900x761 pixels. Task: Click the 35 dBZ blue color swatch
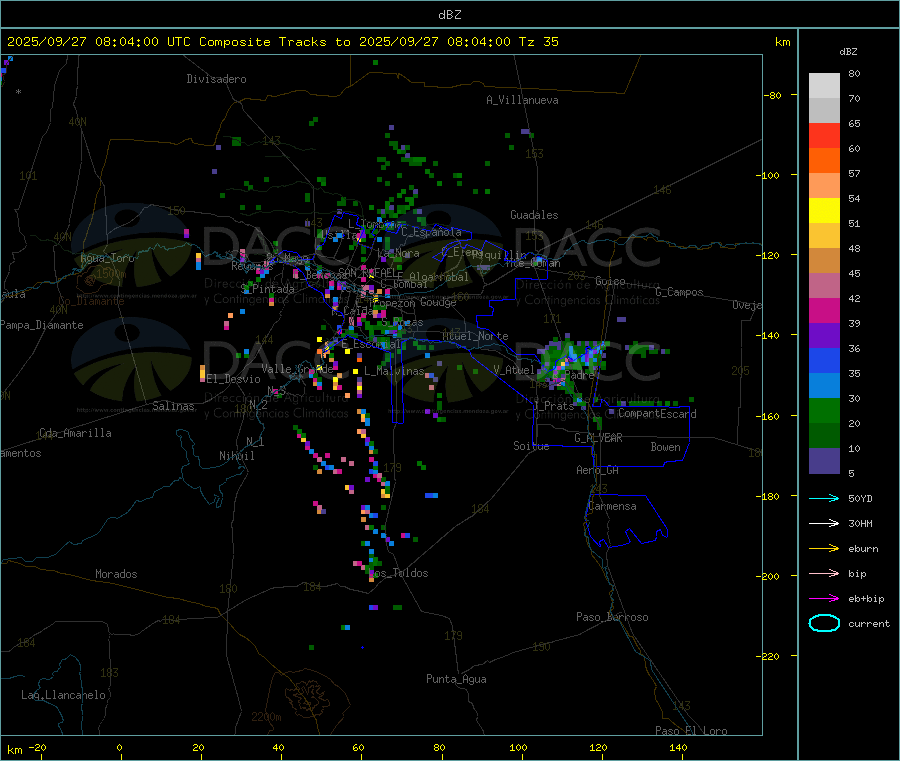pyautogui.click(x=824, y=360)
